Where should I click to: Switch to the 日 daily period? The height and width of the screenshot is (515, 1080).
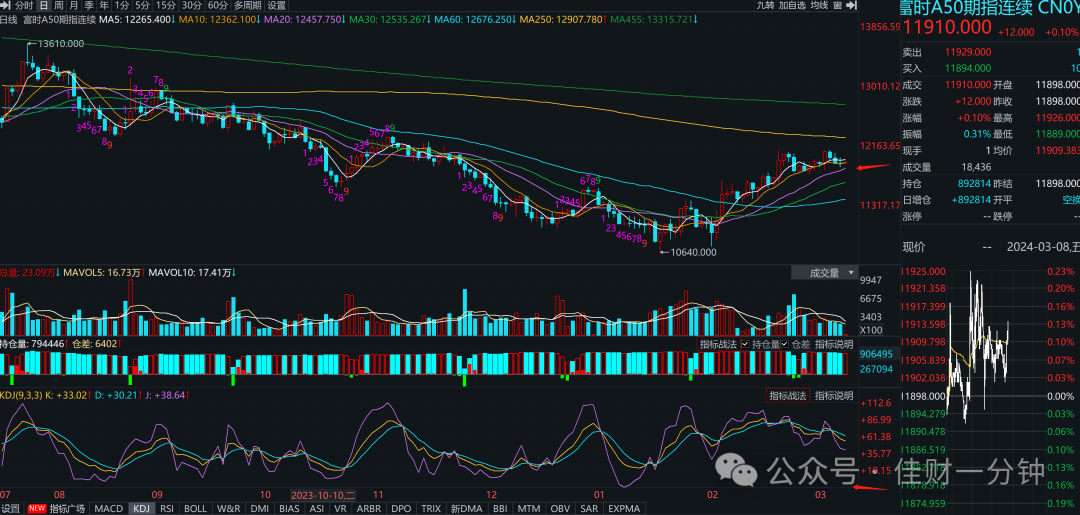pyautogui.click(x=43, y=6)
